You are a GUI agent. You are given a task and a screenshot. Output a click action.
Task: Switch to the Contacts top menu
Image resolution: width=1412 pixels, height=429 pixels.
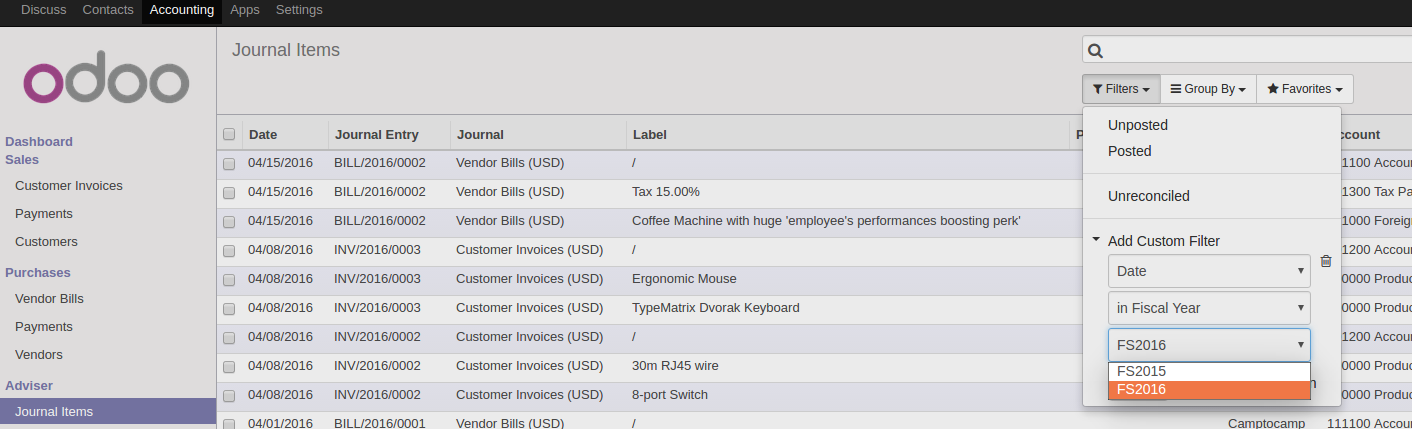(x=108, y=10)
